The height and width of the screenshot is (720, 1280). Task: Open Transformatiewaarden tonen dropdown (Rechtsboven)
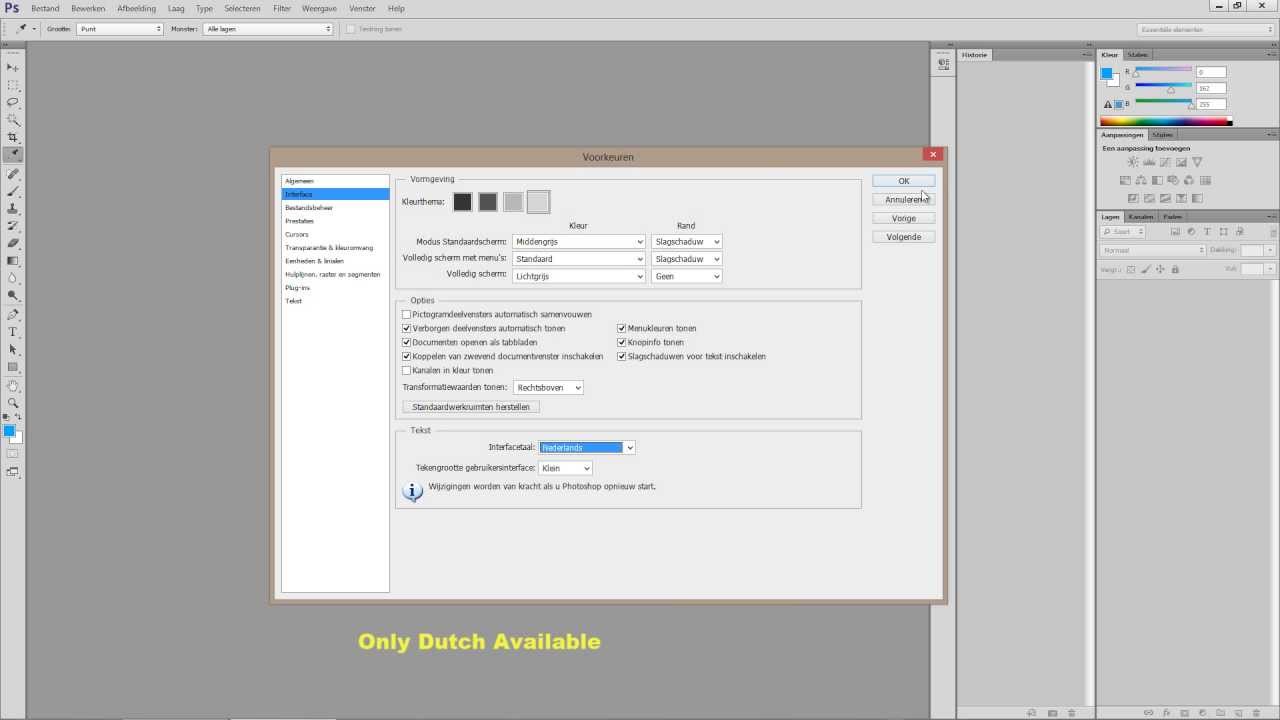coord(548,387)
